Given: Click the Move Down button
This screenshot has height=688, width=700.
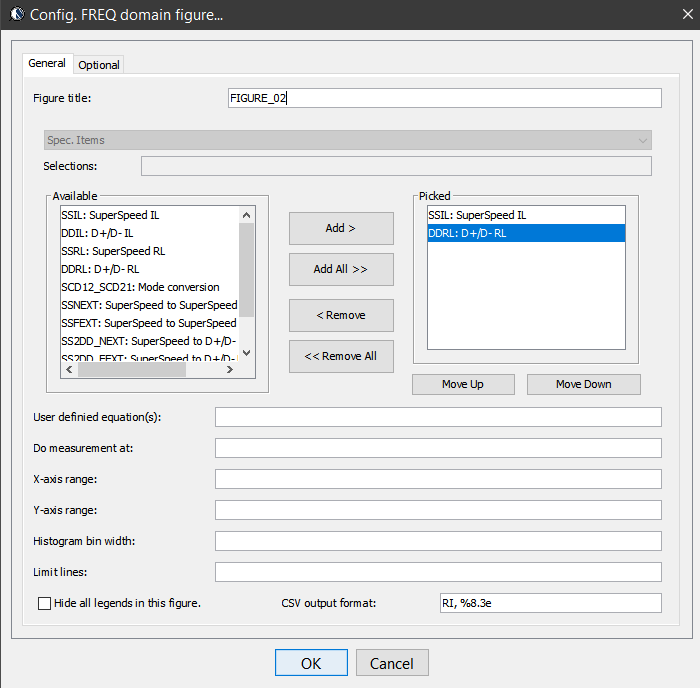Looking at the screenshot, I should pos(583,384).
